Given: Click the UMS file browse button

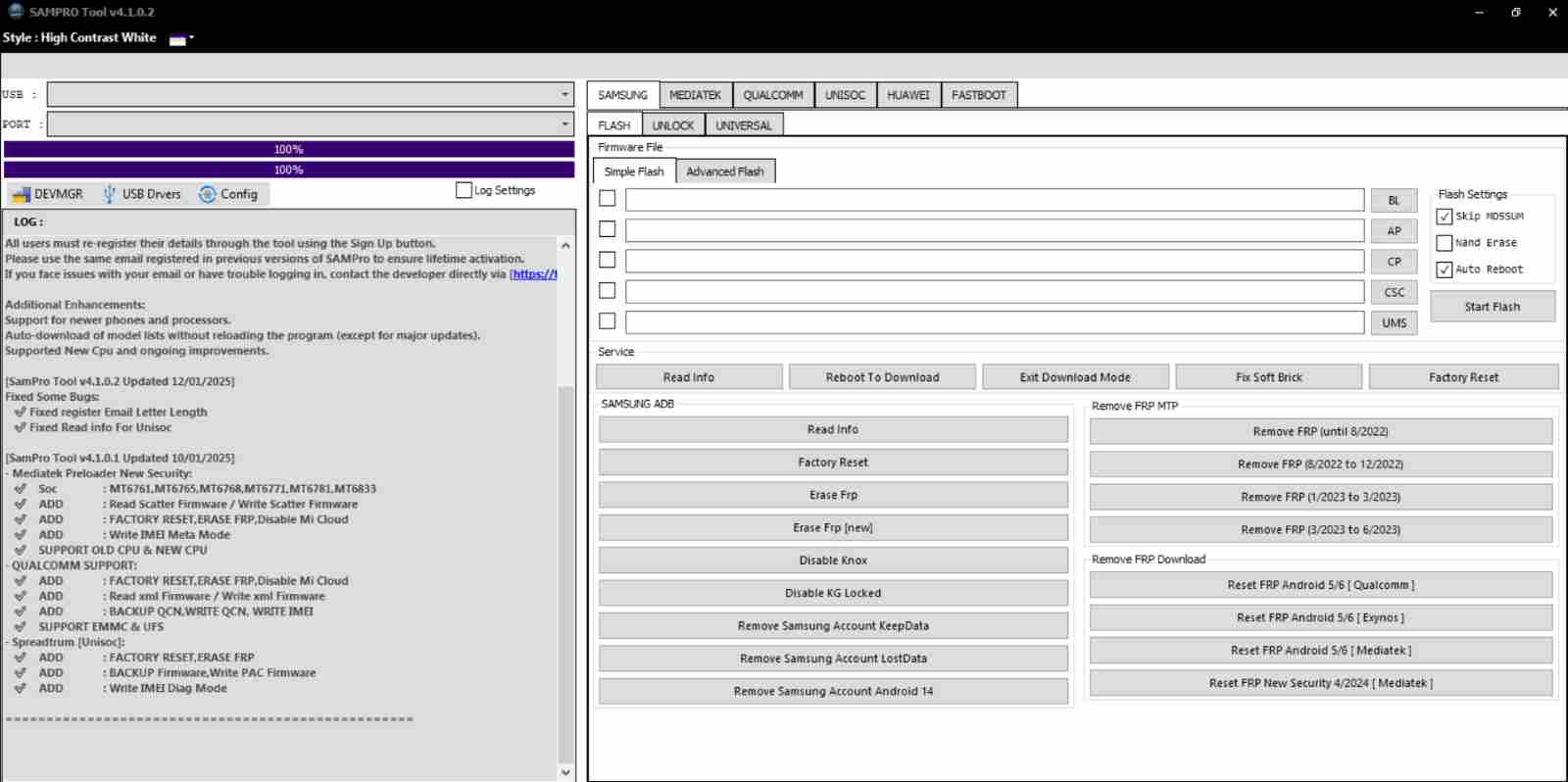Looking at the screenshot, I should point(1394,322).
